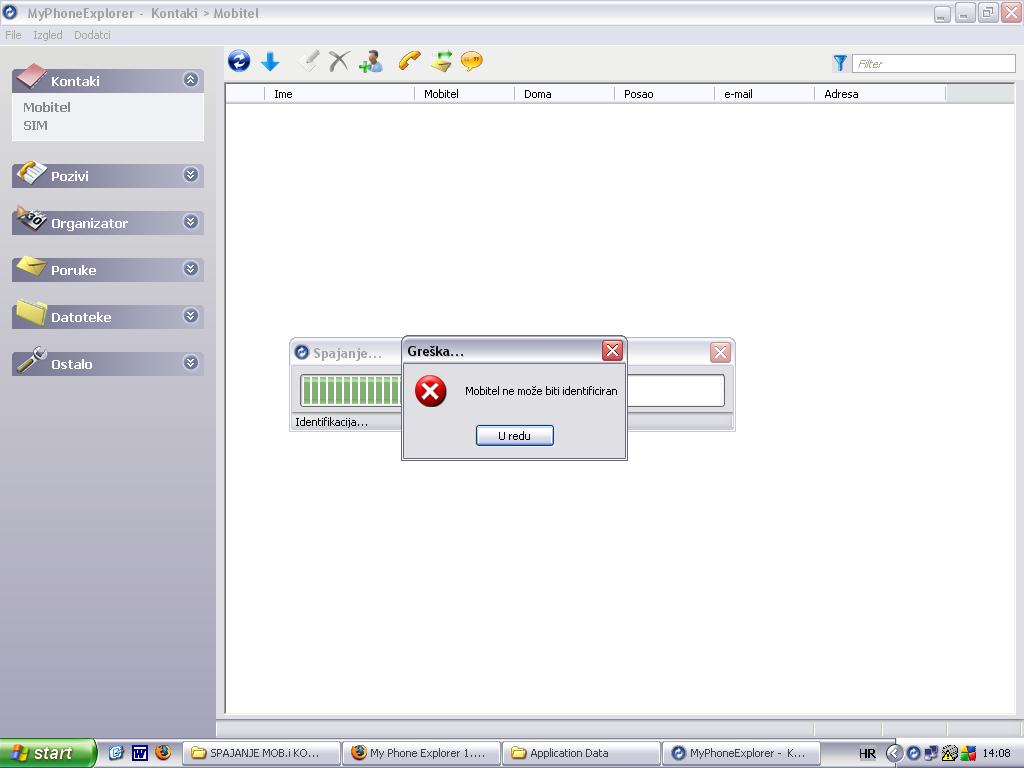1024x768 pixels.
Task: Close the Spajanje connection dialog
Action: (x=720, y=353)
